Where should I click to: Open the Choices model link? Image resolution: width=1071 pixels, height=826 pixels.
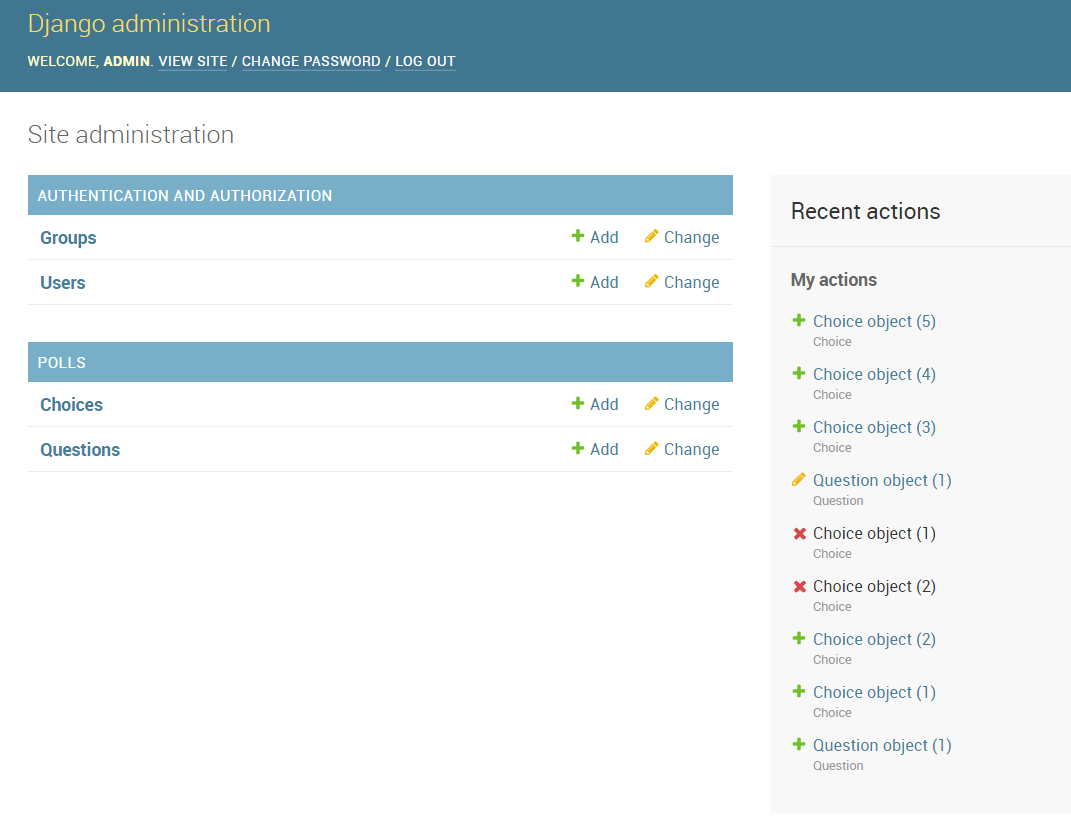(72, 404)
